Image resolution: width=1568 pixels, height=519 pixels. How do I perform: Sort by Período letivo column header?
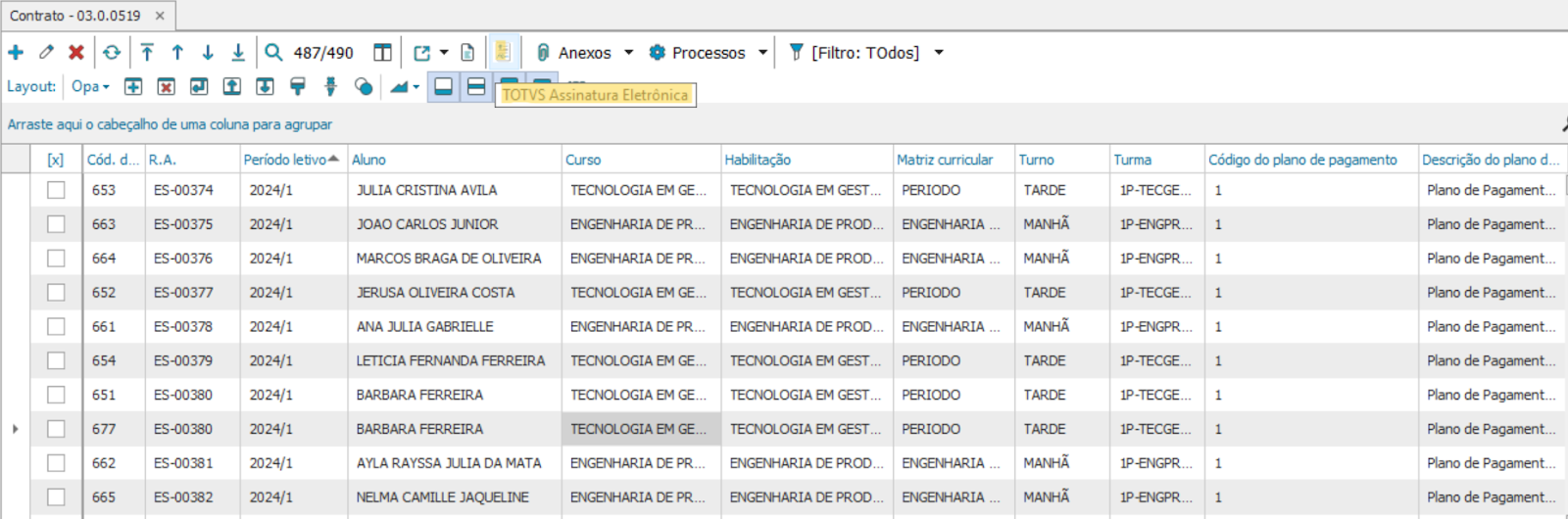coord(294,160)
